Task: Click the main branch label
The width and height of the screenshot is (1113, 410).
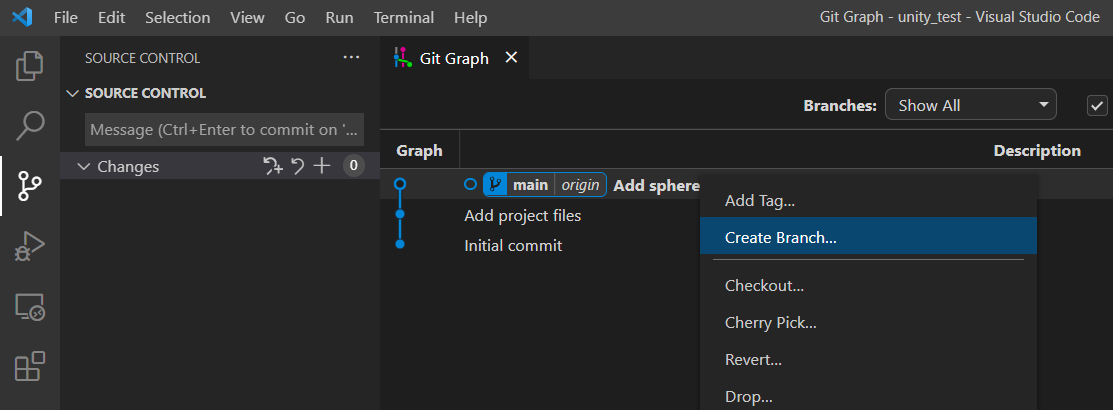Action: coord(530,185)
